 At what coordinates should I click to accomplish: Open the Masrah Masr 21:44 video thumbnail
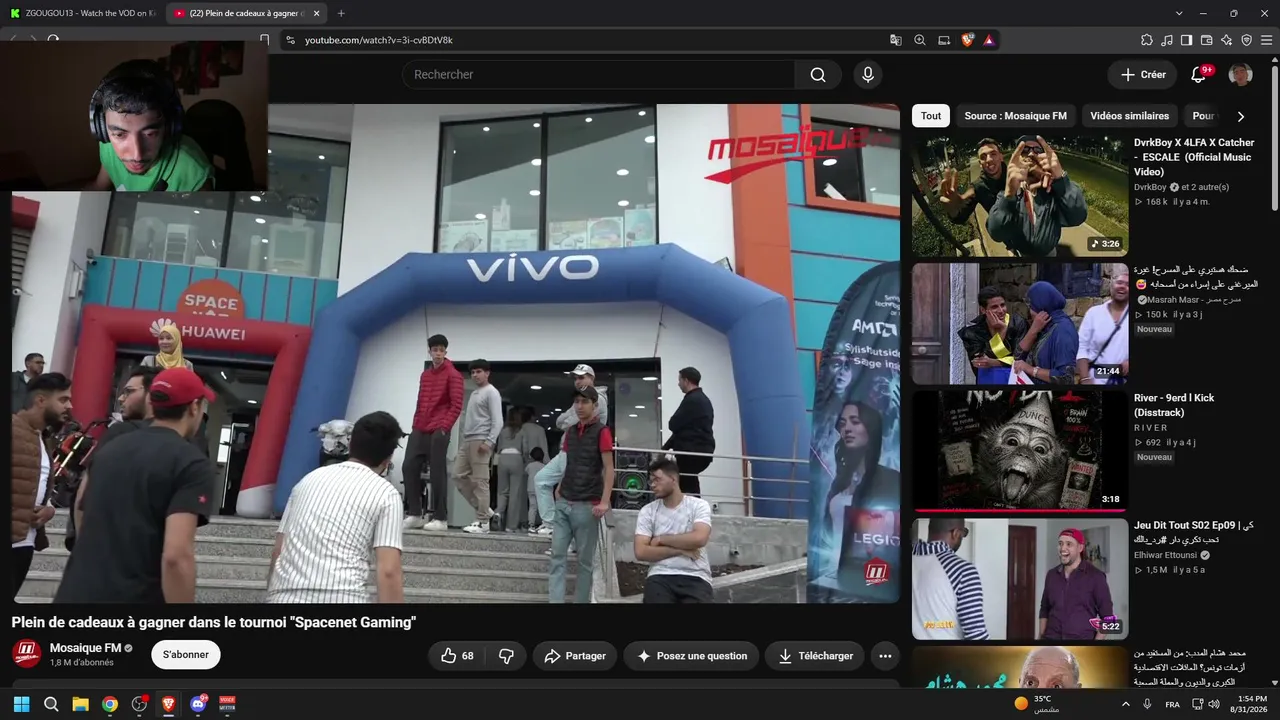pyautogui.click(x=1020, y=324)
